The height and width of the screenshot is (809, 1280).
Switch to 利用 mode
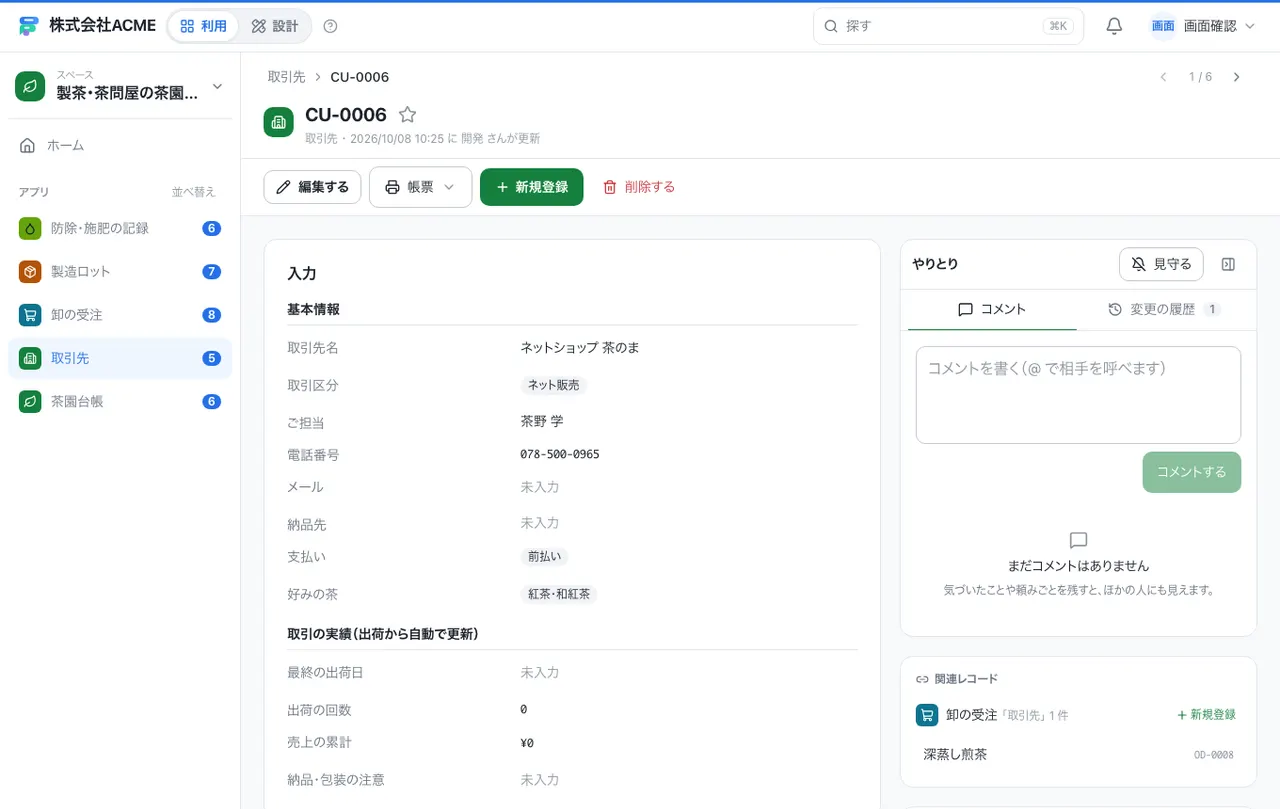(x=204, y=26)
